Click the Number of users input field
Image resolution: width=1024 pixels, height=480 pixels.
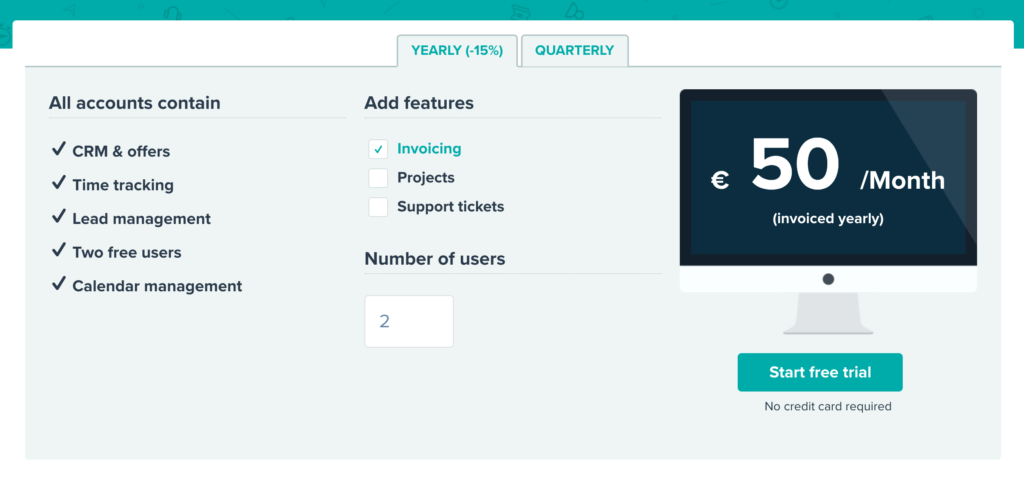point(409,321)
